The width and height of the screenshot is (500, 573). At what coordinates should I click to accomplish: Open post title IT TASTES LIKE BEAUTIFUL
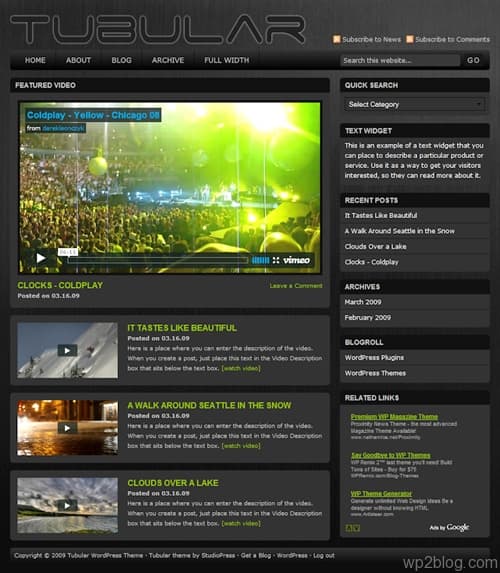click(182, 328)
